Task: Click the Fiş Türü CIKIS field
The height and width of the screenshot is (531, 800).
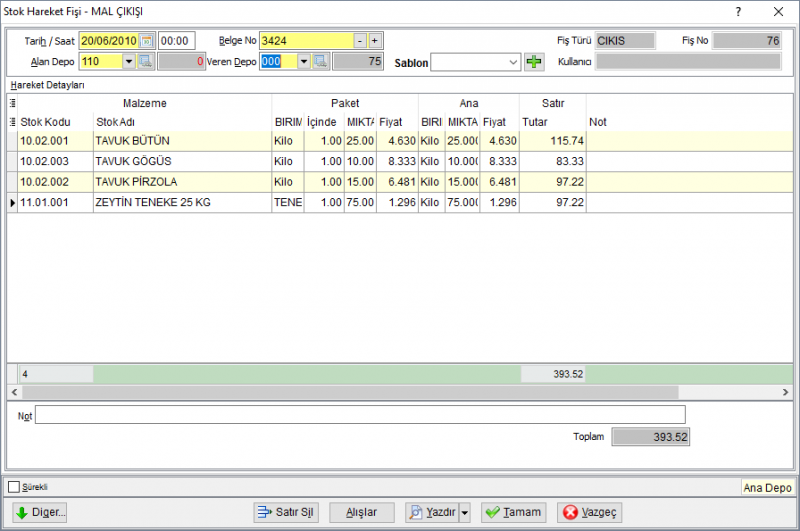Action: [x=625, y=41]
